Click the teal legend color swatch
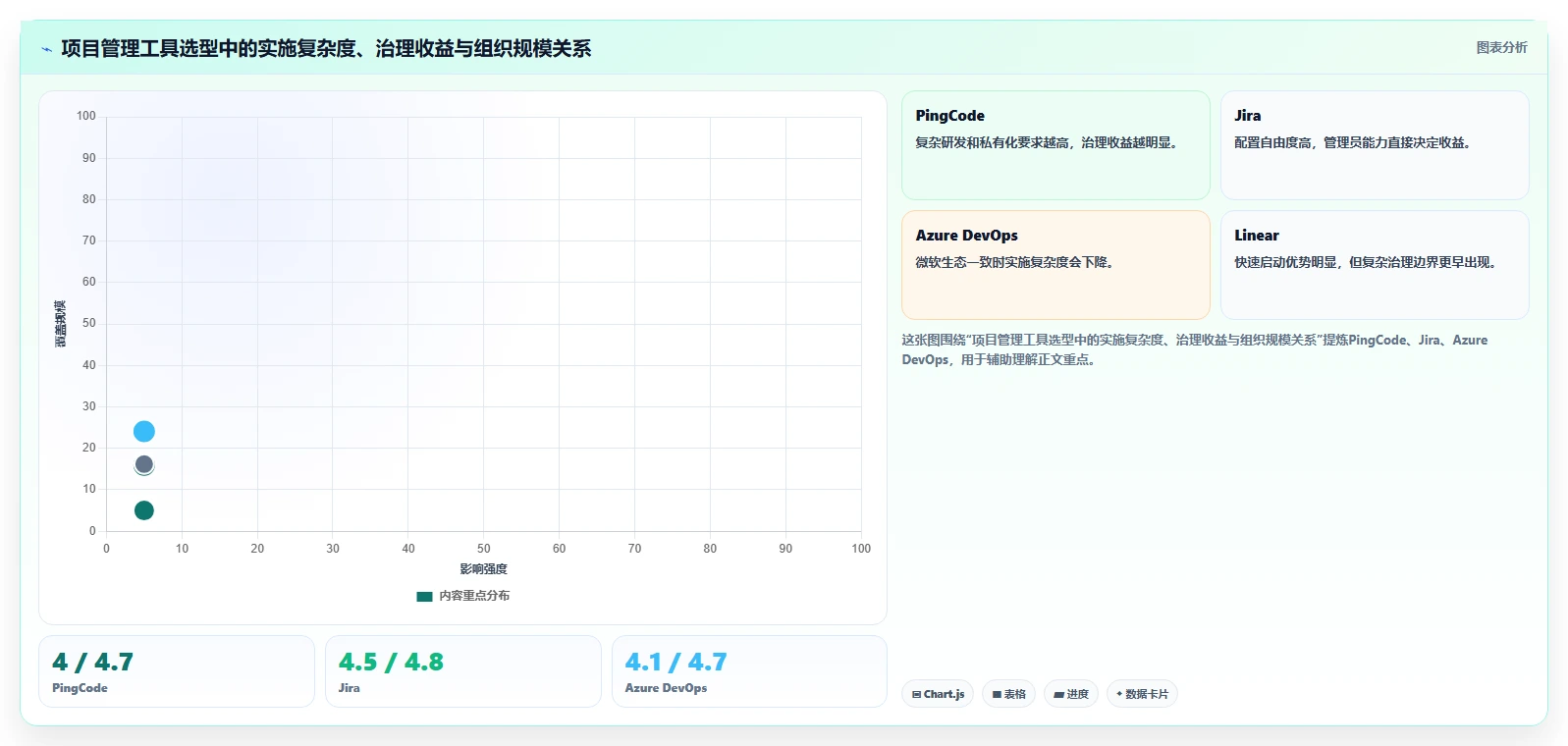Image resolution: width=1568 pixels, height=746 pixels. [x=424, y=596]
